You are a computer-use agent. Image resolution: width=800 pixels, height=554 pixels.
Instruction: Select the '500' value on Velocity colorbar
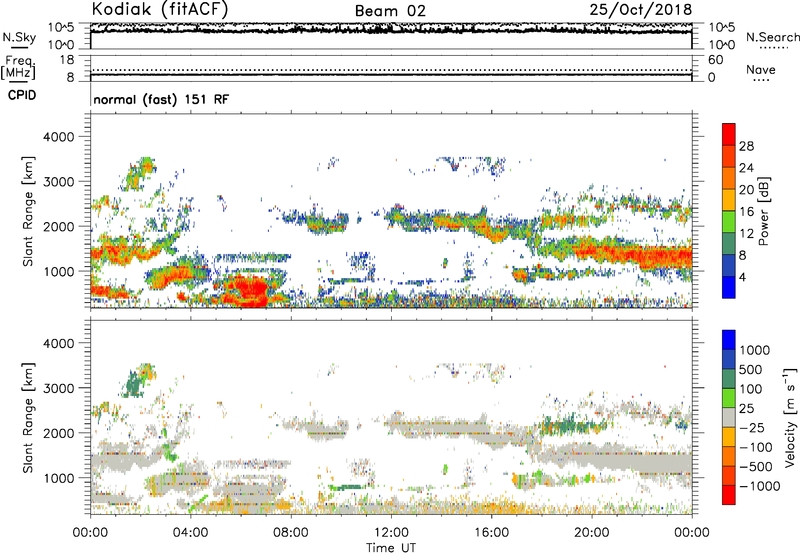[750, 369]
